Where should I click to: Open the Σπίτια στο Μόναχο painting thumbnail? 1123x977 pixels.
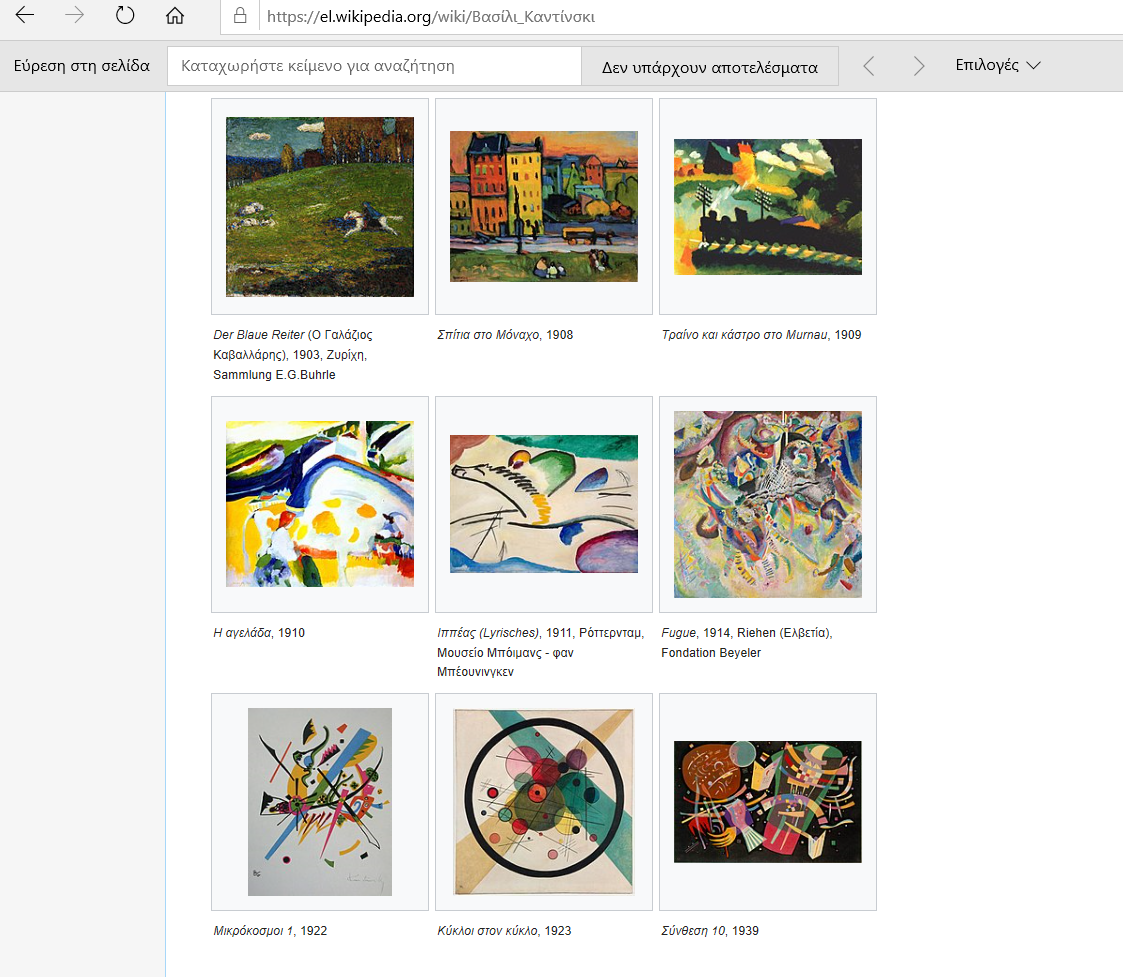(x=544, y=206)
